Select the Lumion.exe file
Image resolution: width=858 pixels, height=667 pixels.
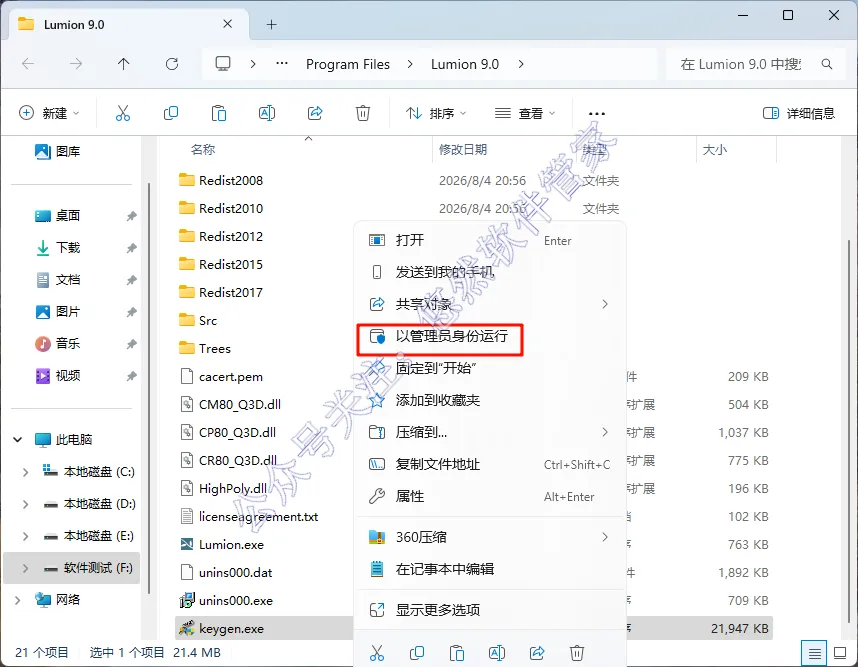tap(231, 544)
